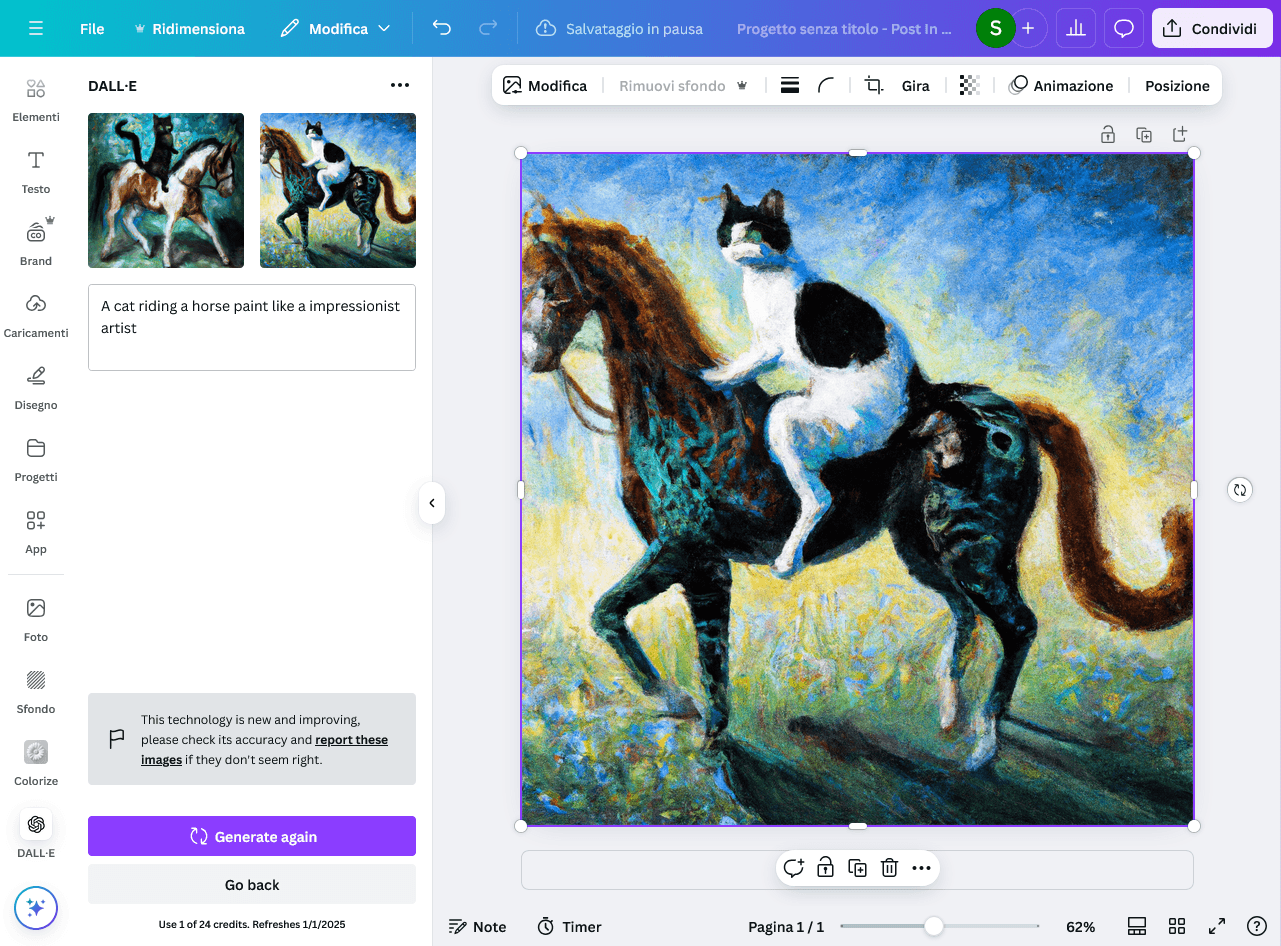
Task: Open DALL·E panel more options
Action: (x=400, y=86)
